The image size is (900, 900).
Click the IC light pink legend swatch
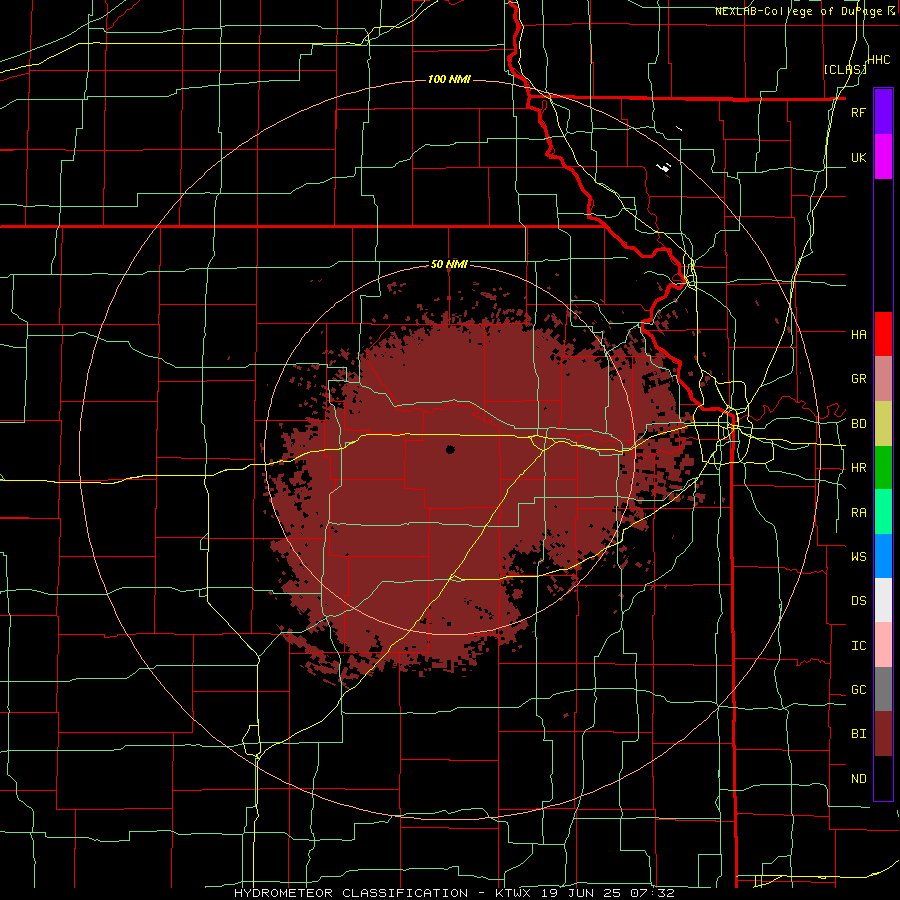883,645
